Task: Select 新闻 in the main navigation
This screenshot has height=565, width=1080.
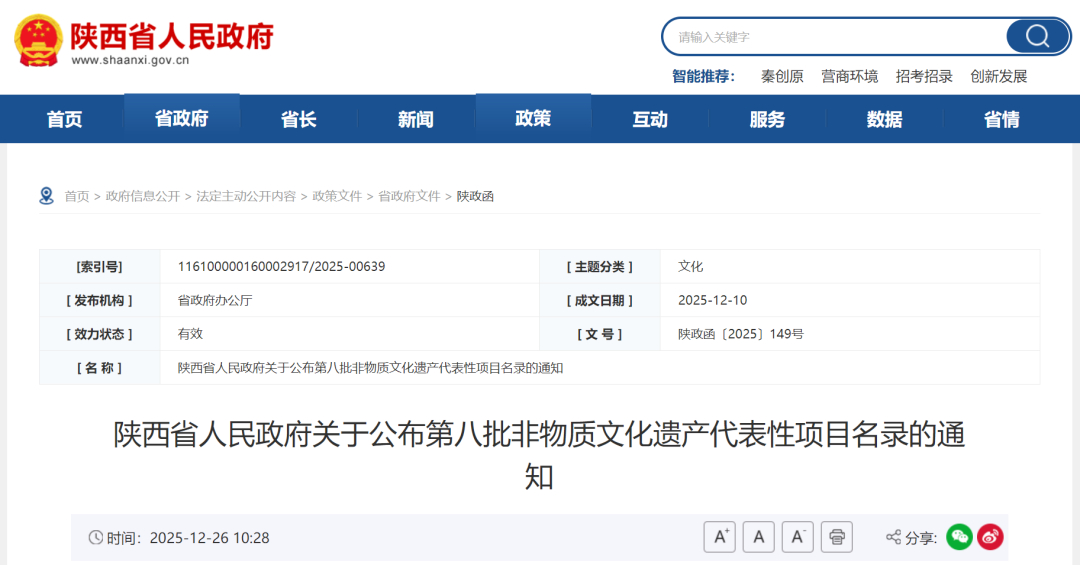Action: (415, 120)
